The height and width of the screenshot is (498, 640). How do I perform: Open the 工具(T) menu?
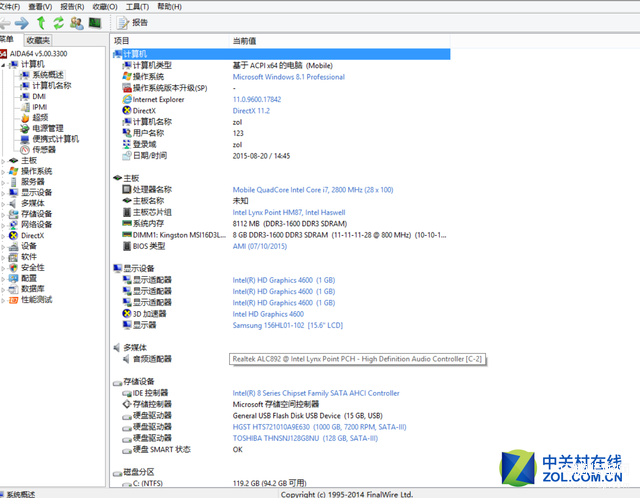point(137,7)
